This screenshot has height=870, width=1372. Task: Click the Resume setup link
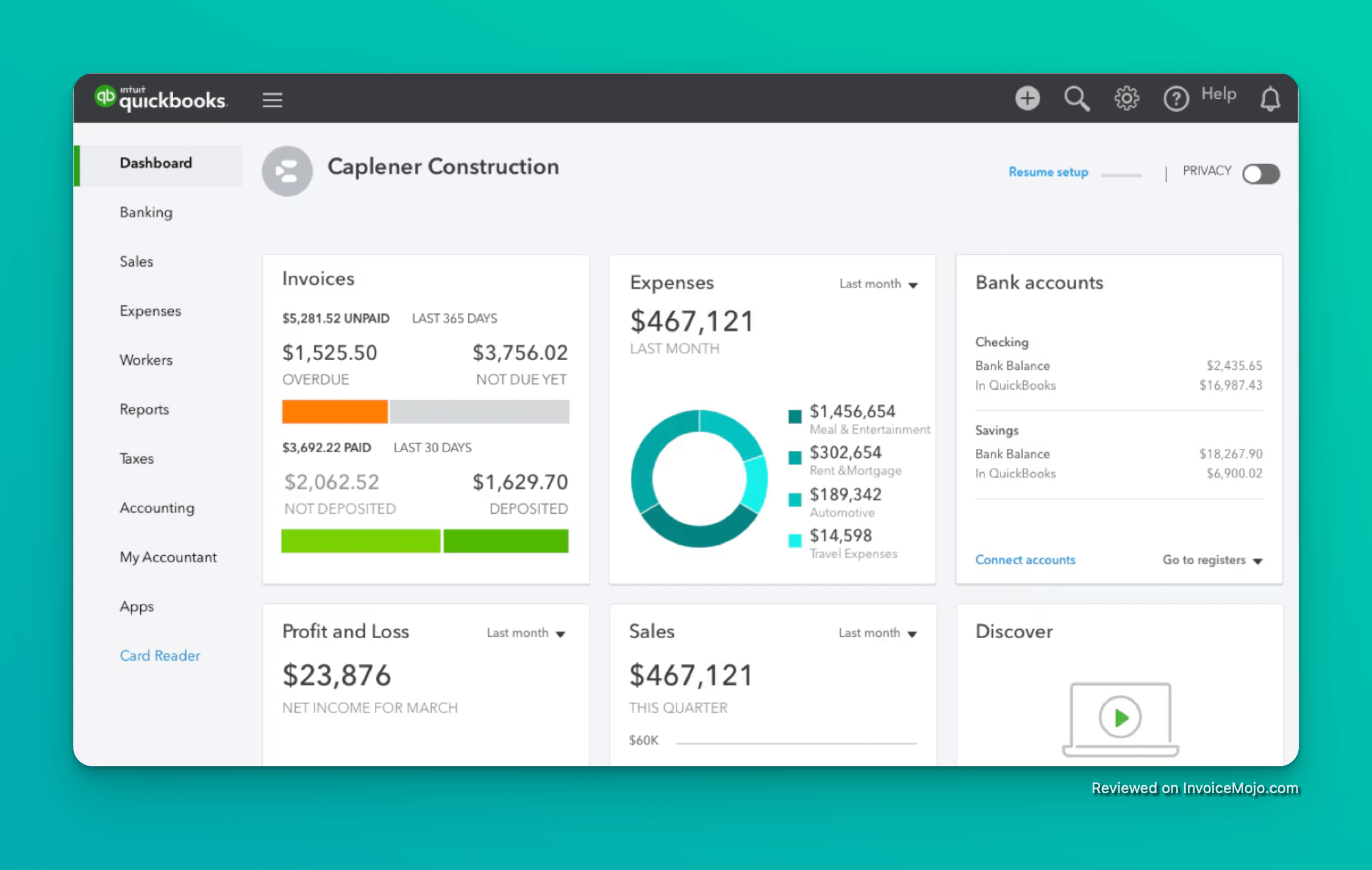pos(1048,172)
